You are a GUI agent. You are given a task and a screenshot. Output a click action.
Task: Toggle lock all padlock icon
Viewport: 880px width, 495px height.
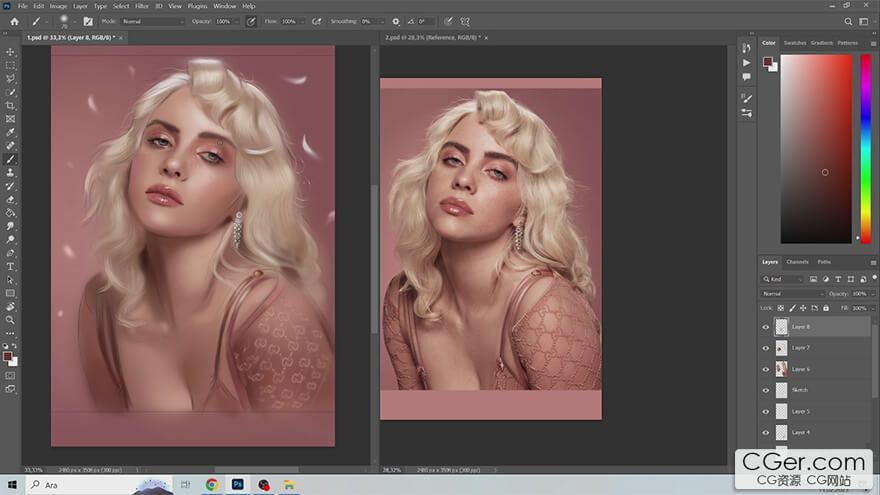(826, 308)
